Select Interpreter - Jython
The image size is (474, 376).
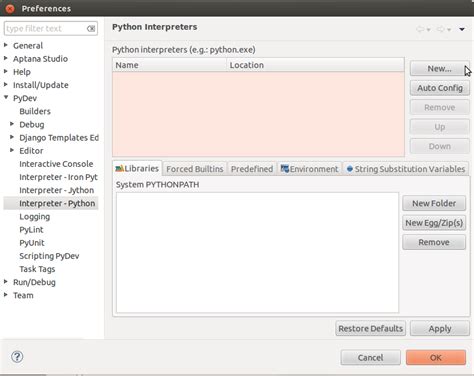click(x=57, y=190)
